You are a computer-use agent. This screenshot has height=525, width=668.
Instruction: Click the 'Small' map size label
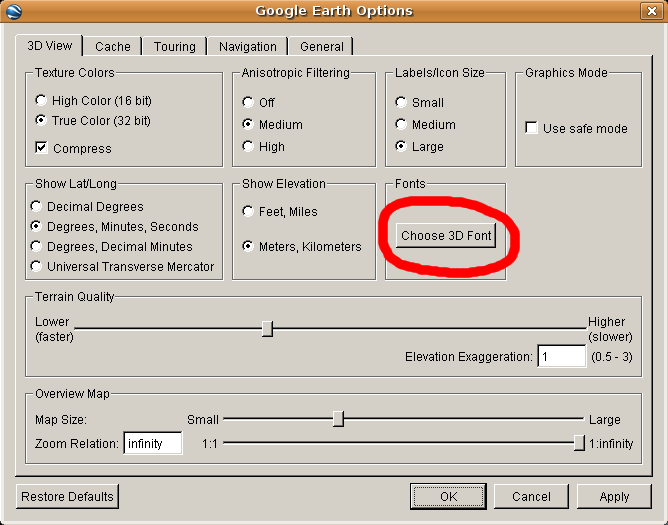203,420
